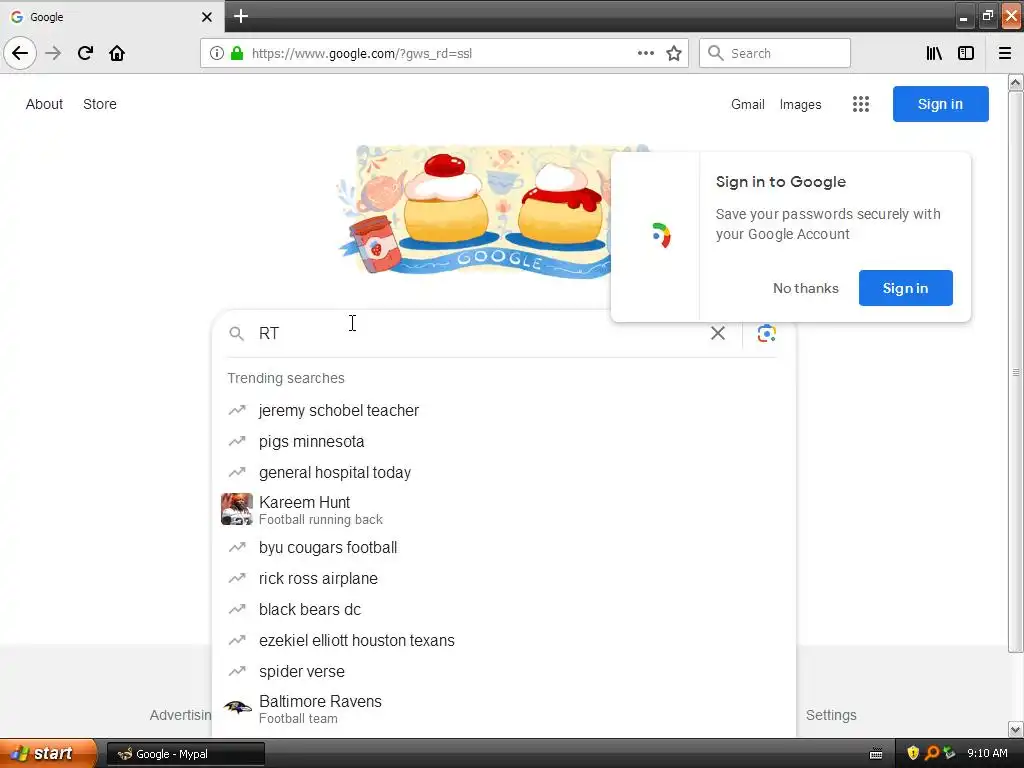This screenshot has width=1024, height=768.
Task: Select Google - Mypal taskbar button
Action: click(185, 754)
